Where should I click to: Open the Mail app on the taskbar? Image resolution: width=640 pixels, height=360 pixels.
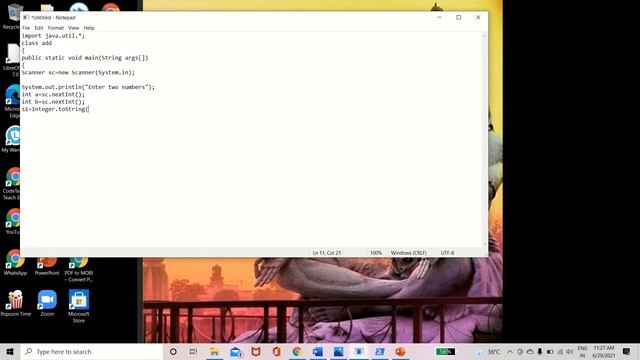pos(236,351)
